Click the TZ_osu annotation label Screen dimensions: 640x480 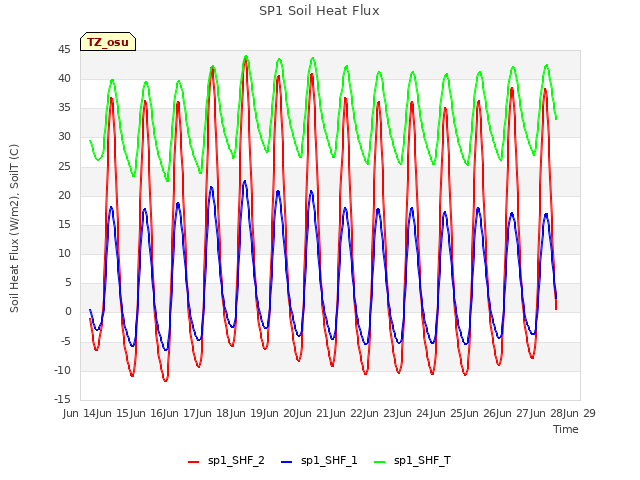click(108, 42)
